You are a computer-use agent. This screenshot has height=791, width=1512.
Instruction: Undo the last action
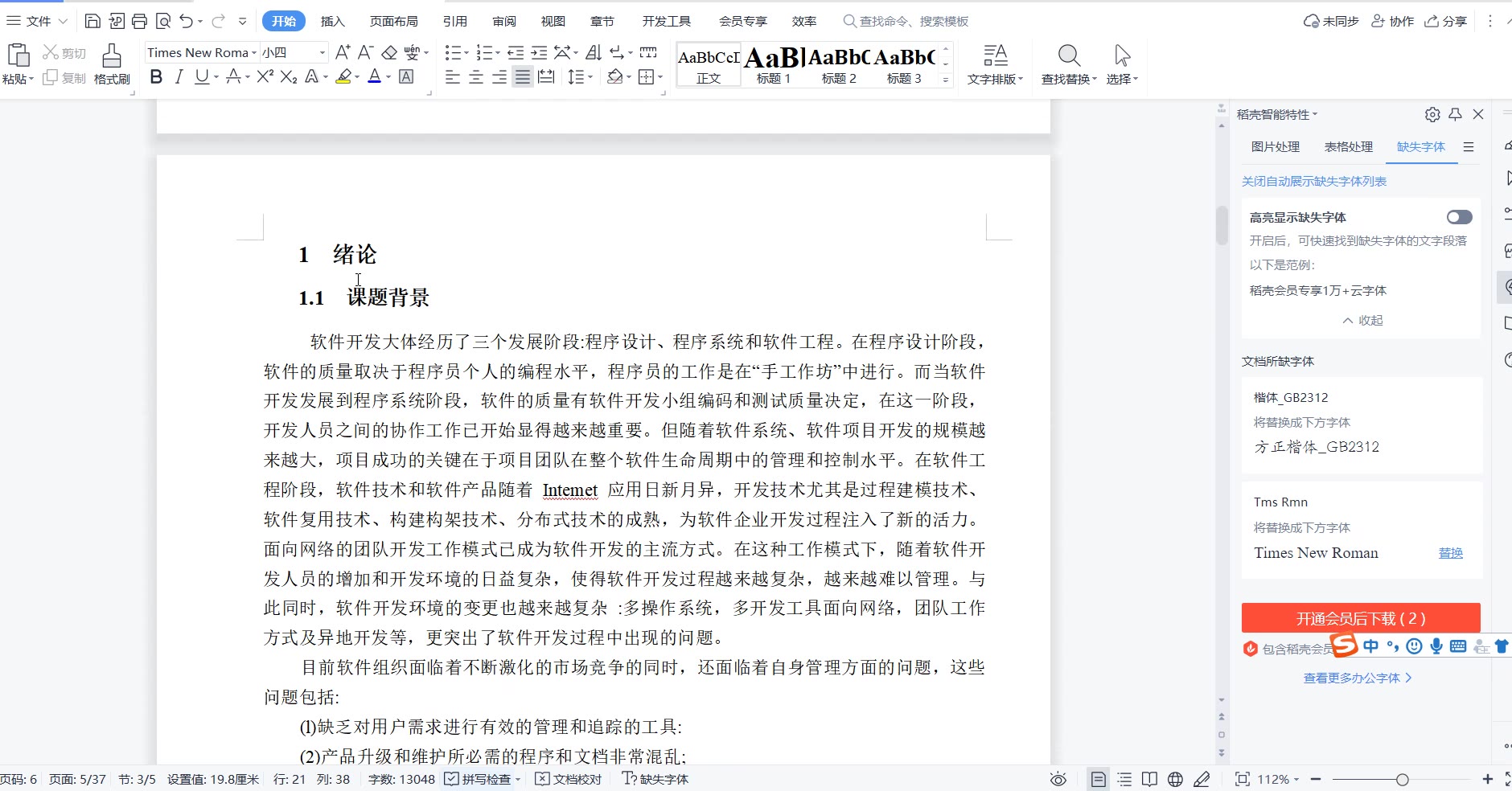187,21
